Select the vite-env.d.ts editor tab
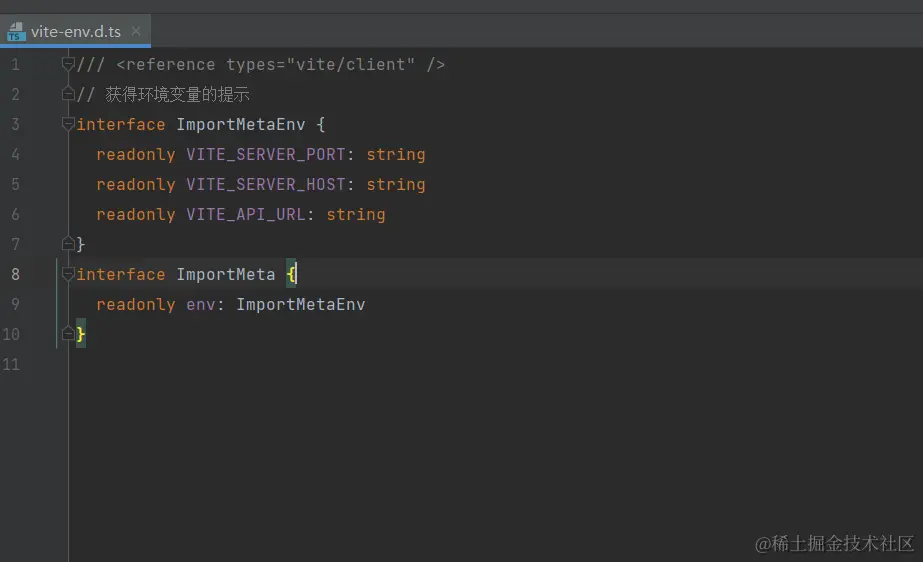 [x=75, y=31]
